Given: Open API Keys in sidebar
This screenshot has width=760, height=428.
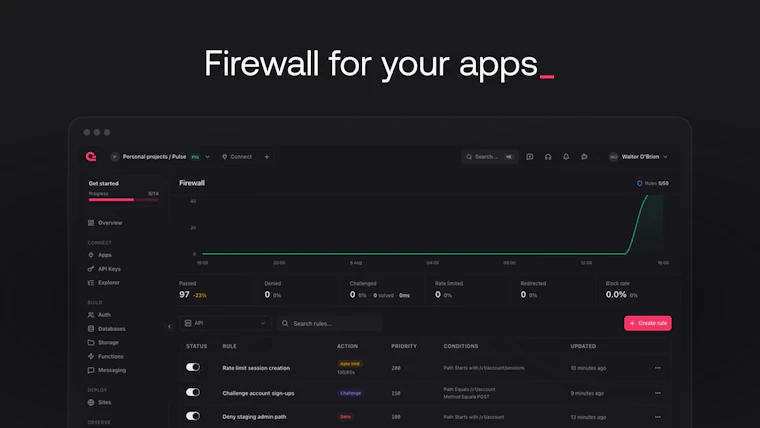Looking at the screenshot, I should (x=104, y=269).
